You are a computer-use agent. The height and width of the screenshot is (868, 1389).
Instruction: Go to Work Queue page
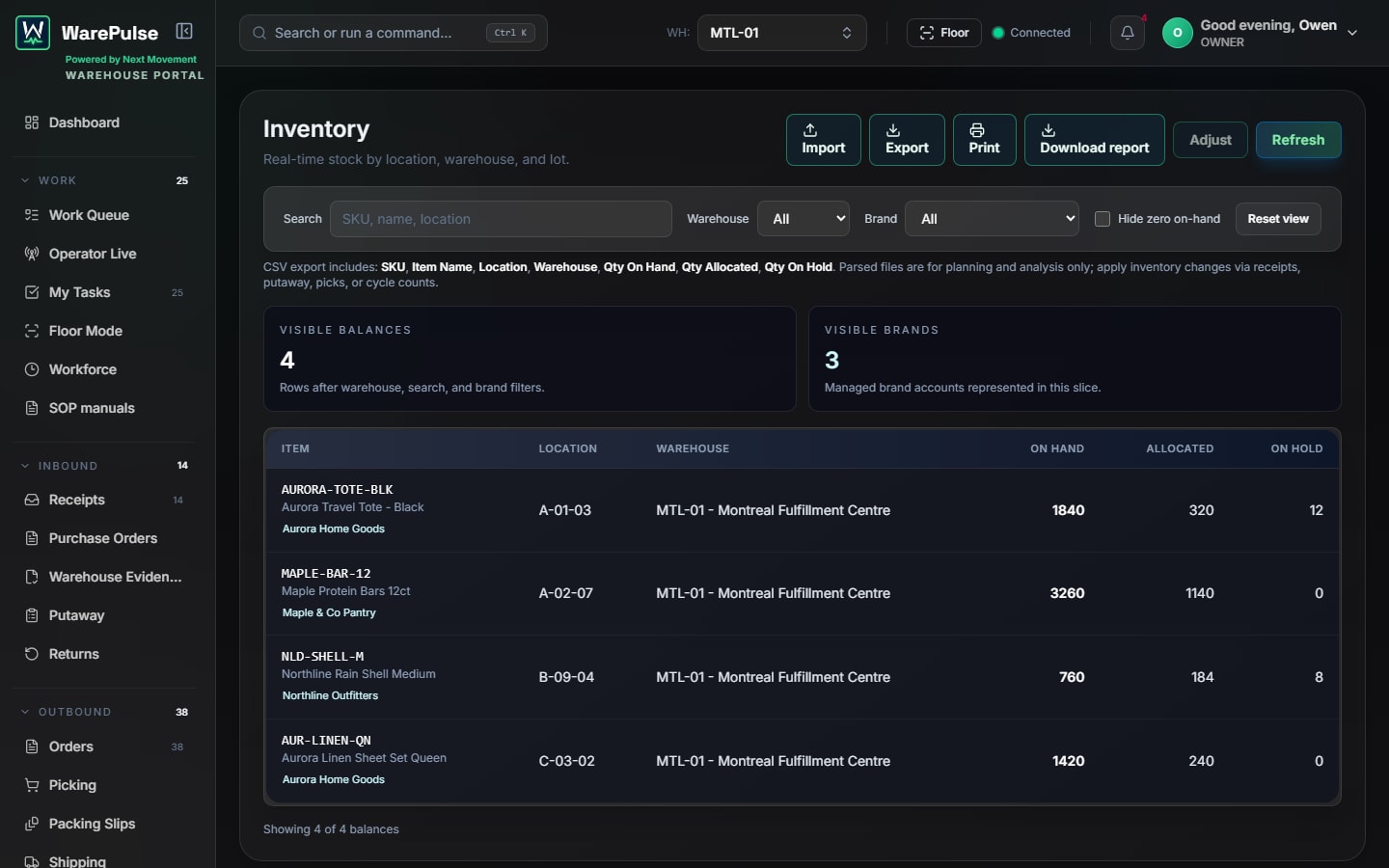pyautogui.click(x=89, y=215)
